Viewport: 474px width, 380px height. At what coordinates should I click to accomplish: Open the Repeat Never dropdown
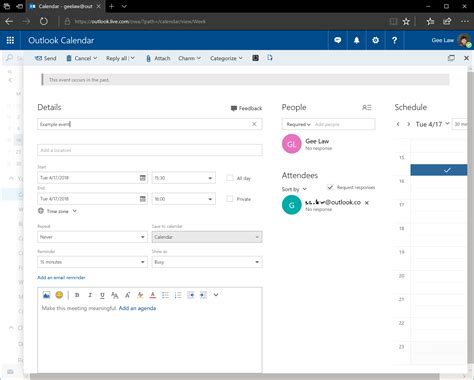(92, 237)
